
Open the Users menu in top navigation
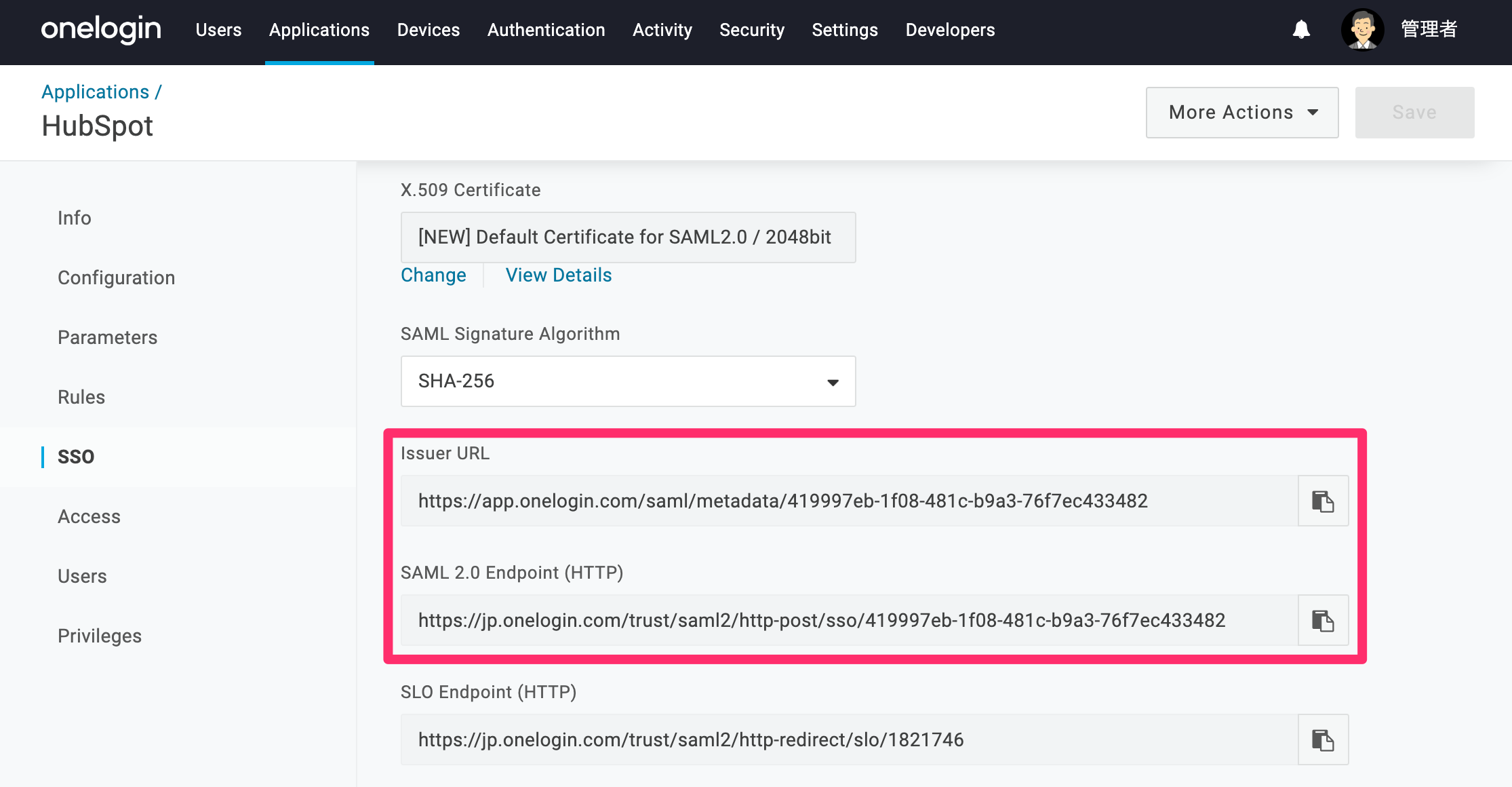(x=218, y=30)
